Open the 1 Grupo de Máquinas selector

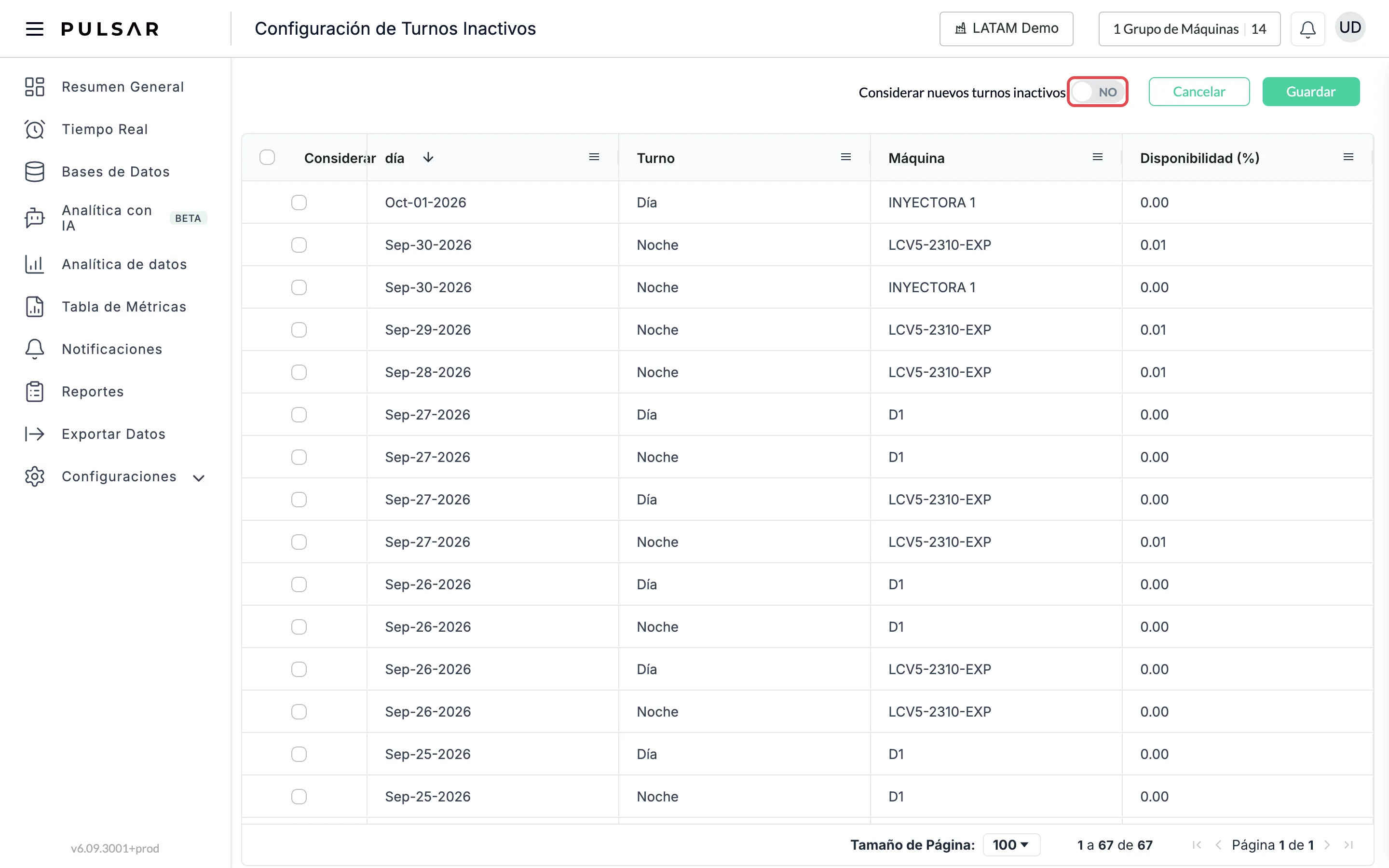(1189, 29)
